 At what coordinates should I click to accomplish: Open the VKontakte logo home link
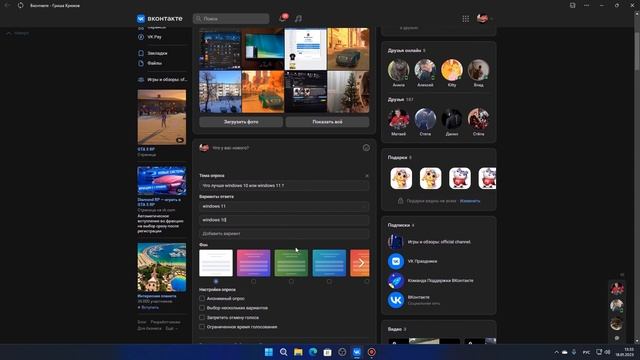coord(160,19)
